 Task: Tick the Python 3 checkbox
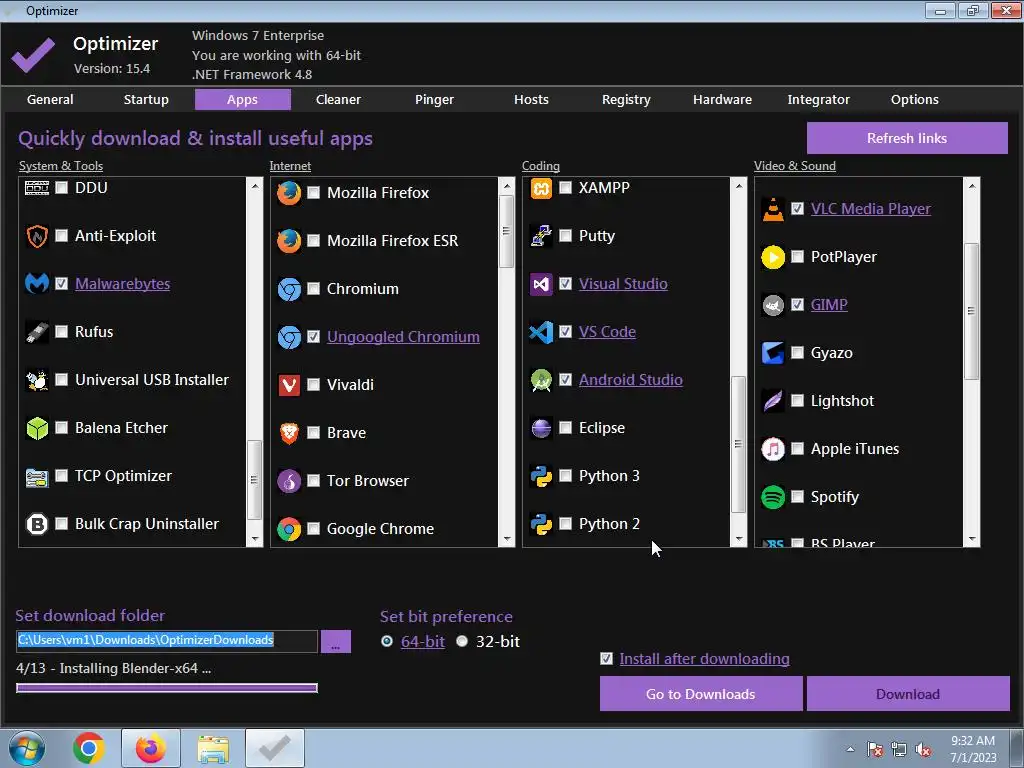pos(566,475)
